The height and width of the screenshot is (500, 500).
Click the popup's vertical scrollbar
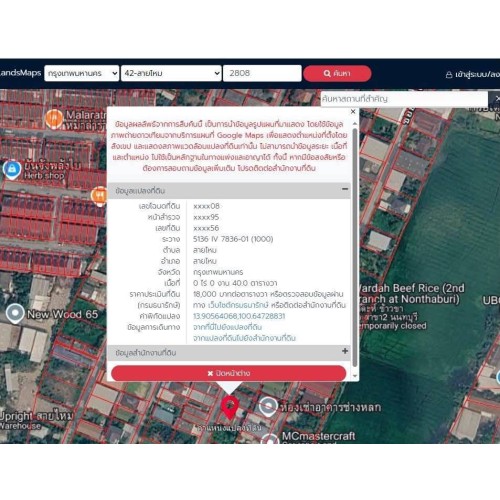[x=355, y=250]
